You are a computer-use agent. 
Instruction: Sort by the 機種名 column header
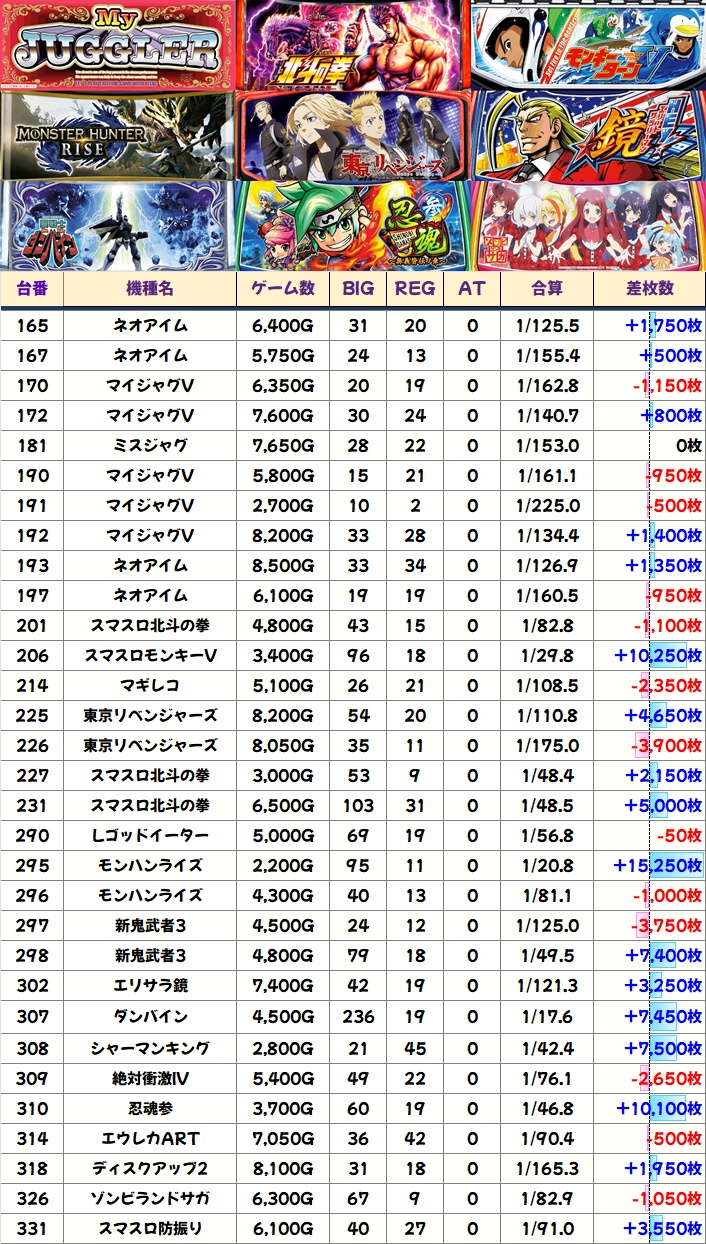[150, 288]
